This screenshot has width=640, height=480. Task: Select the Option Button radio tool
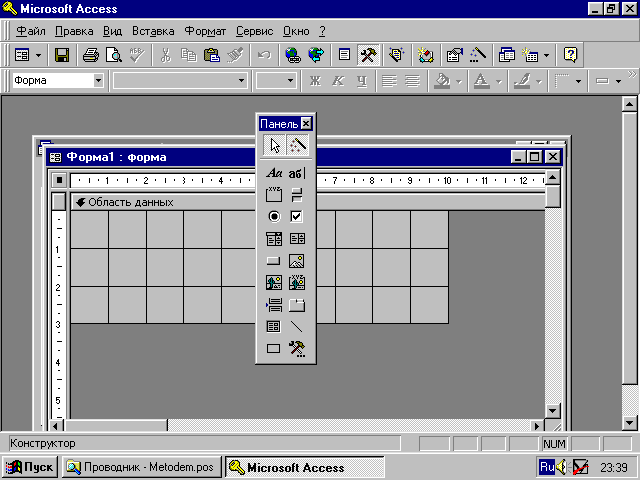click(274, 216)
